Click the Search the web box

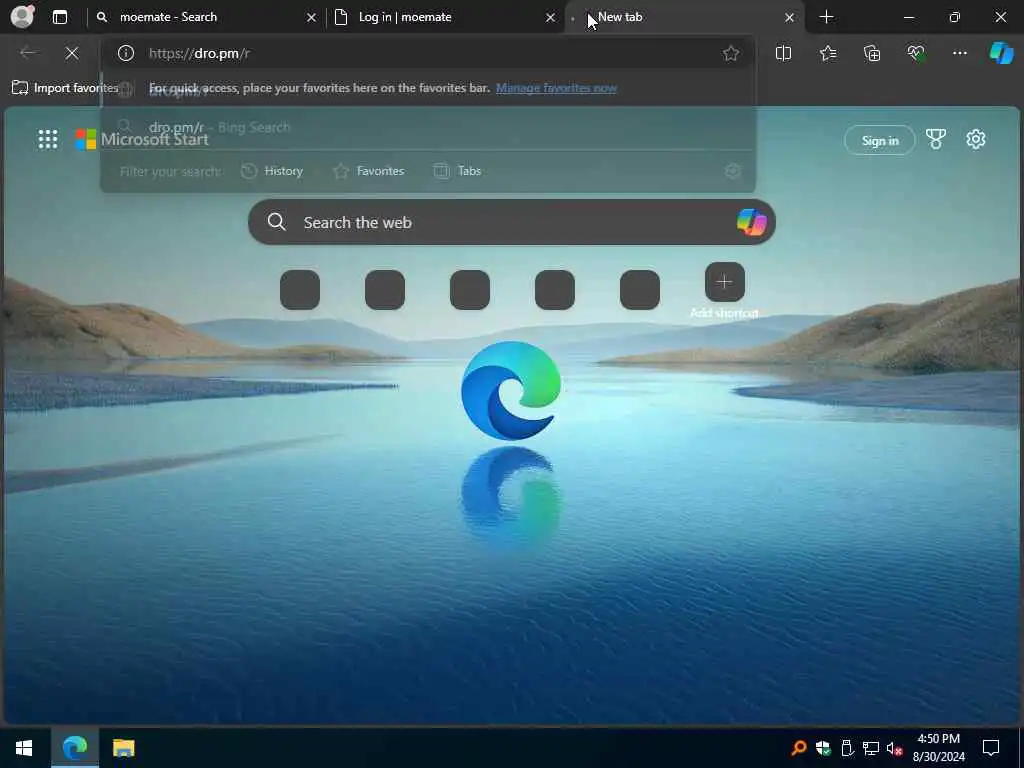tap(511, 222)
